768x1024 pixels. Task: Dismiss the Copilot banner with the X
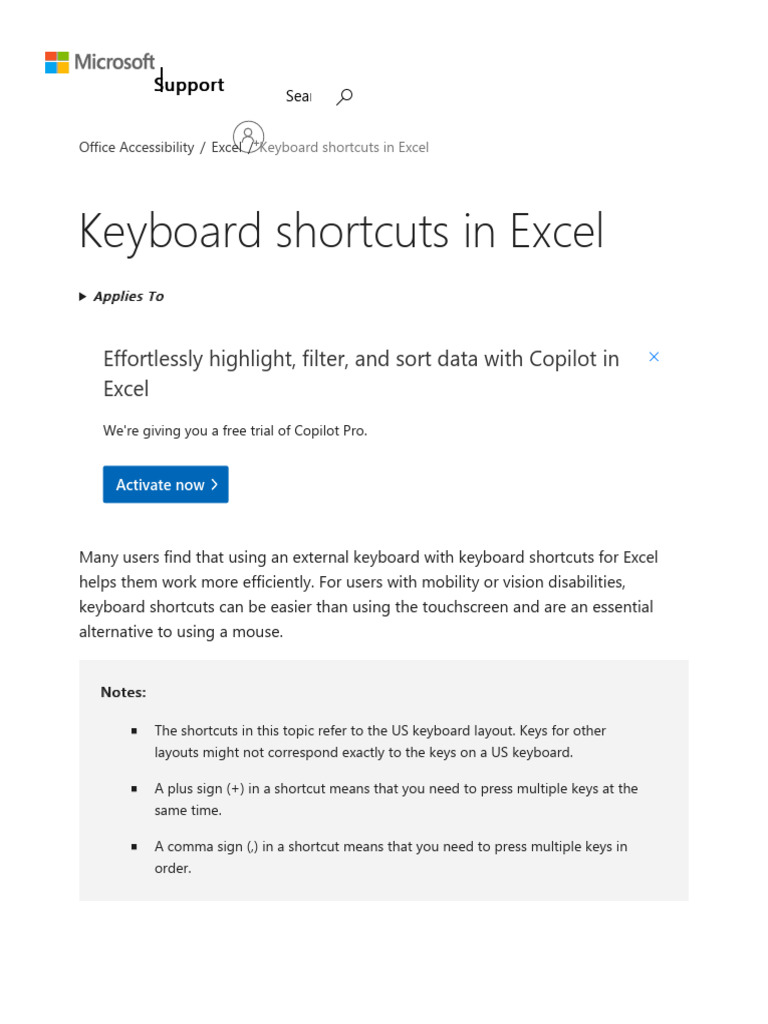click(654, 357)
